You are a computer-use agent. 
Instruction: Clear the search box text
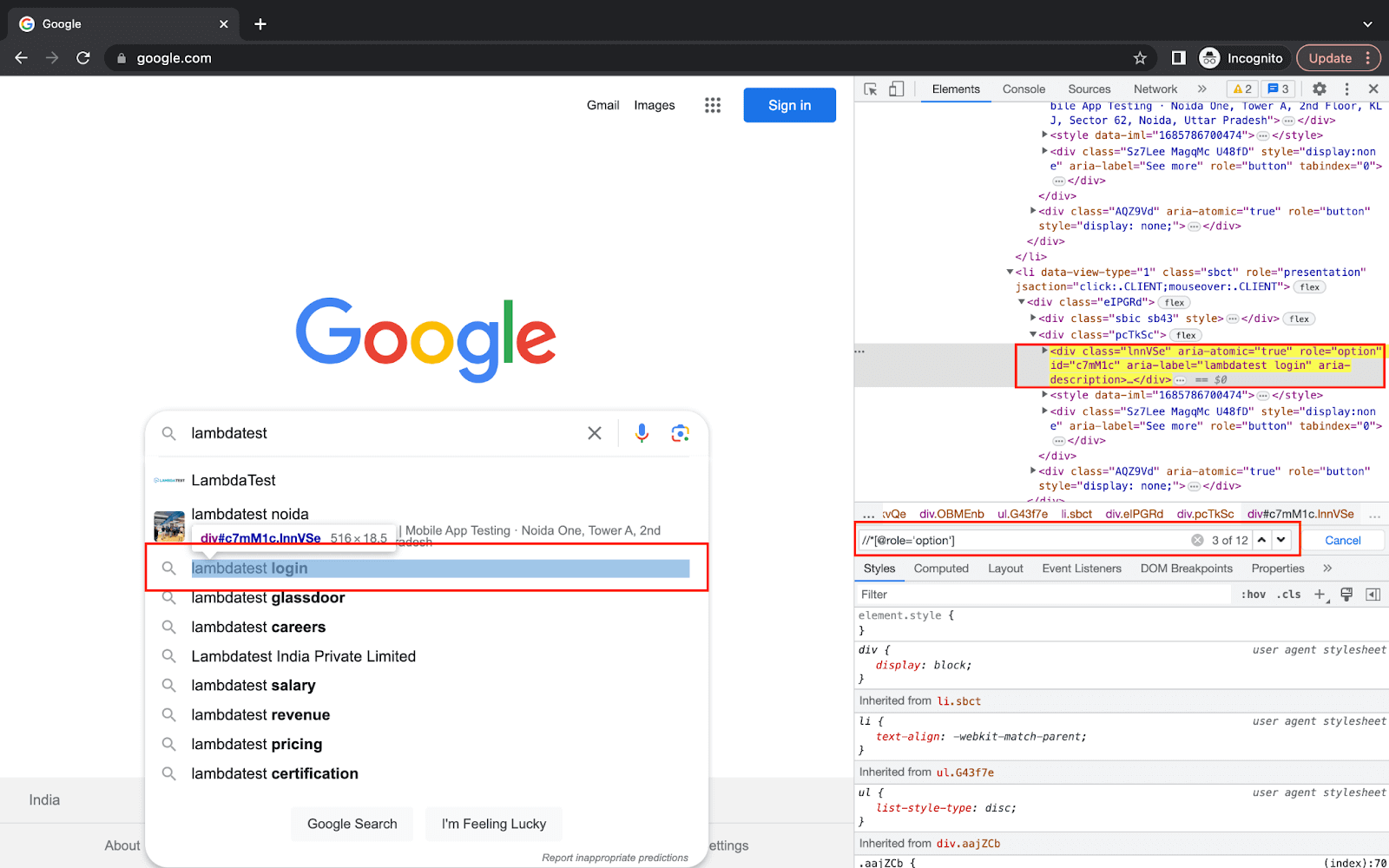595,433
